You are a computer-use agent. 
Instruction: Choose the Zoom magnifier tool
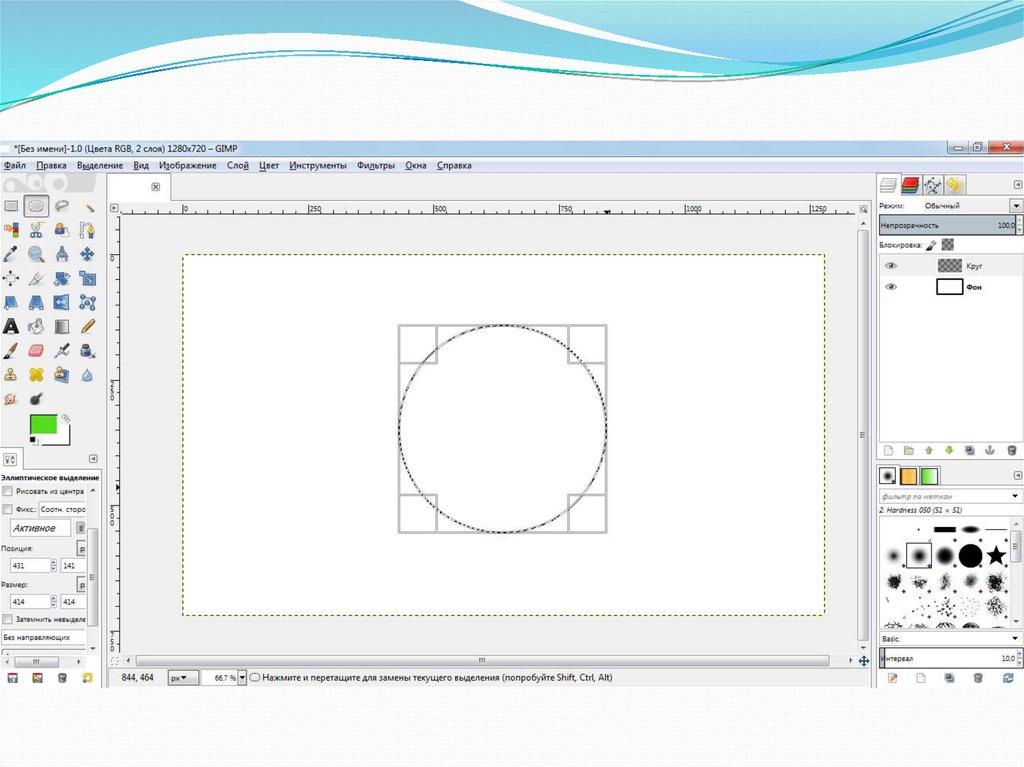pyautogui.click(x=36, y=254)
